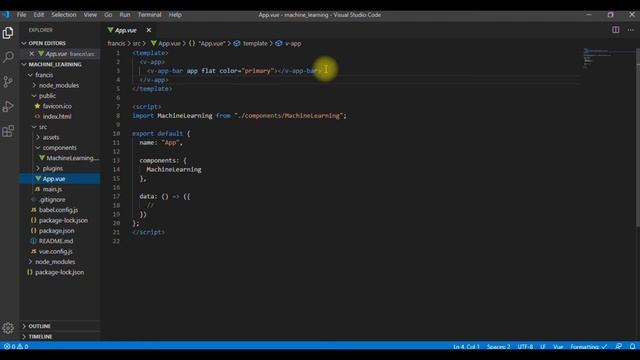Click LF end-of-line status item
640x360 pixels.
click(543, 347)
